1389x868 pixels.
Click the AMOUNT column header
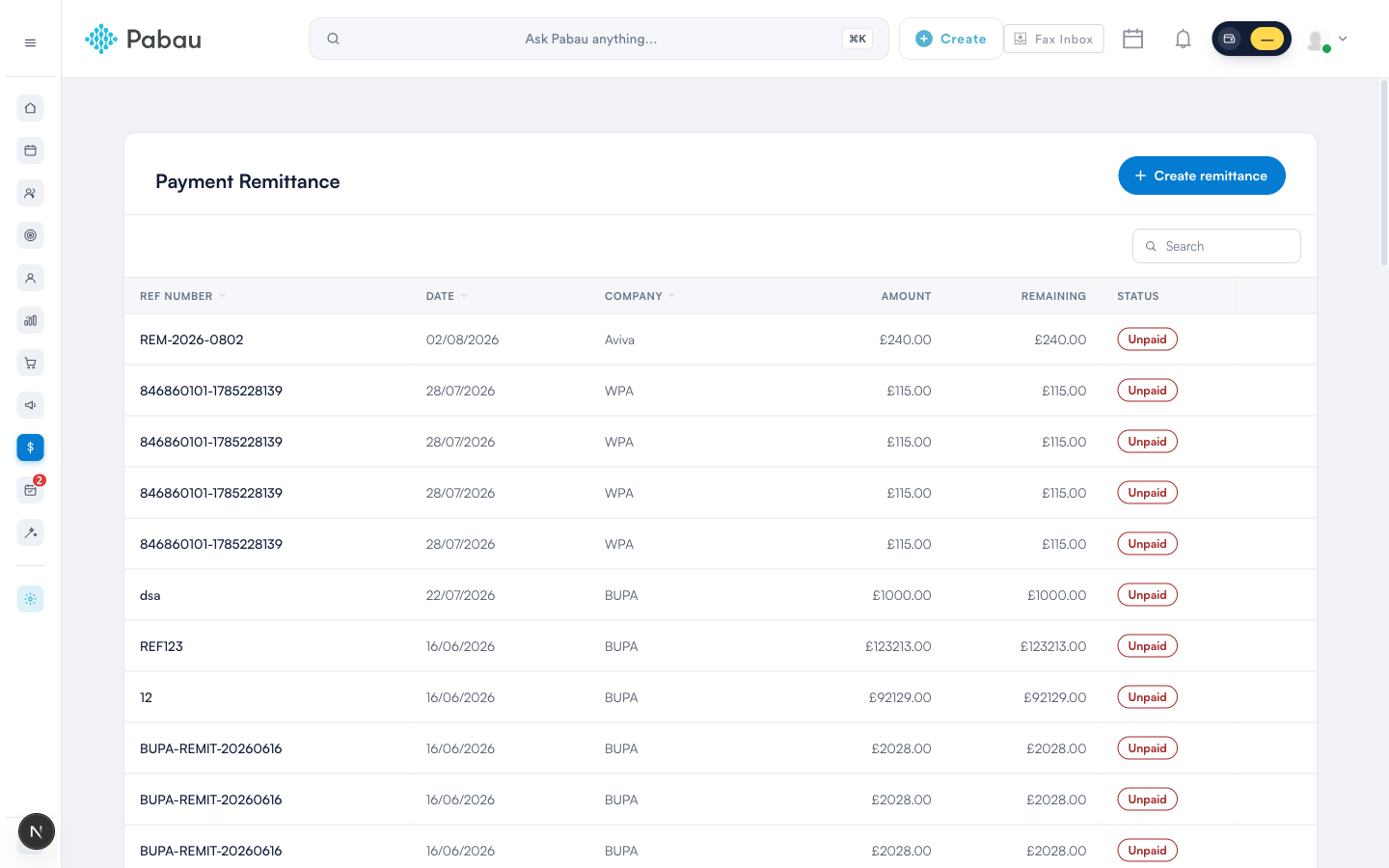[x=906, y=296]
